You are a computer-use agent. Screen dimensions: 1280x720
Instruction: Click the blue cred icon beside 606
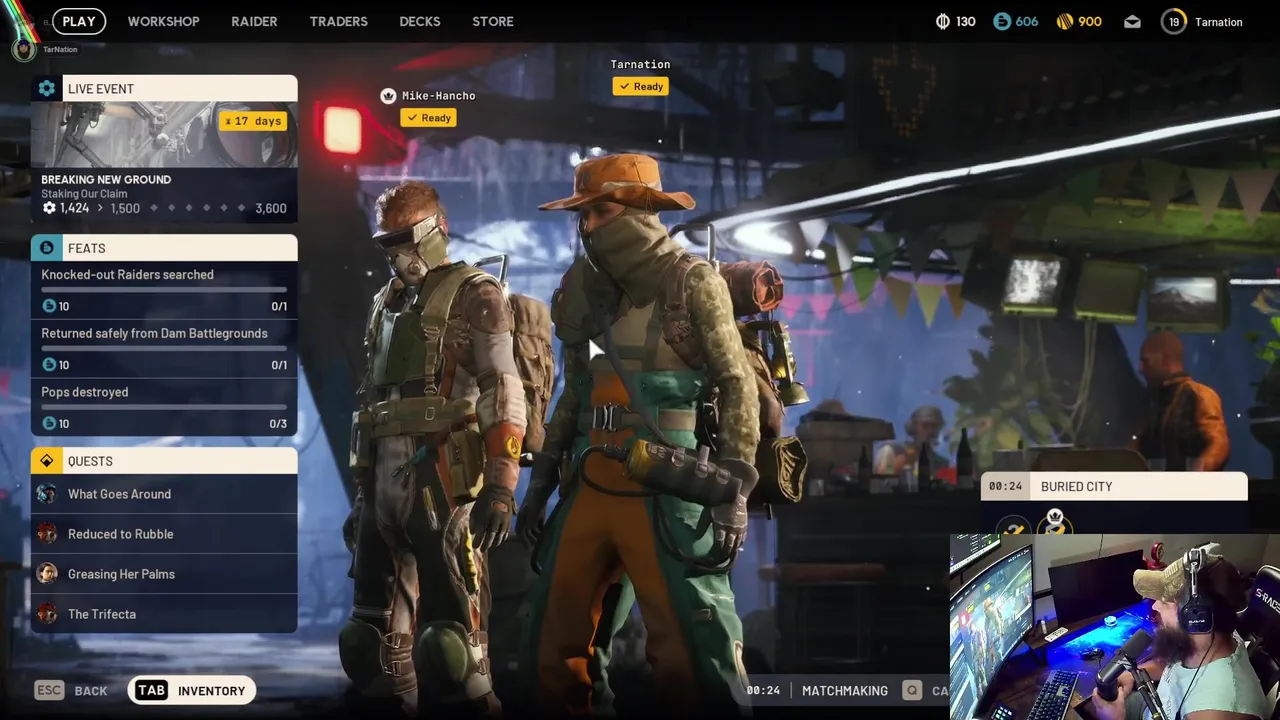[1001, 22]
